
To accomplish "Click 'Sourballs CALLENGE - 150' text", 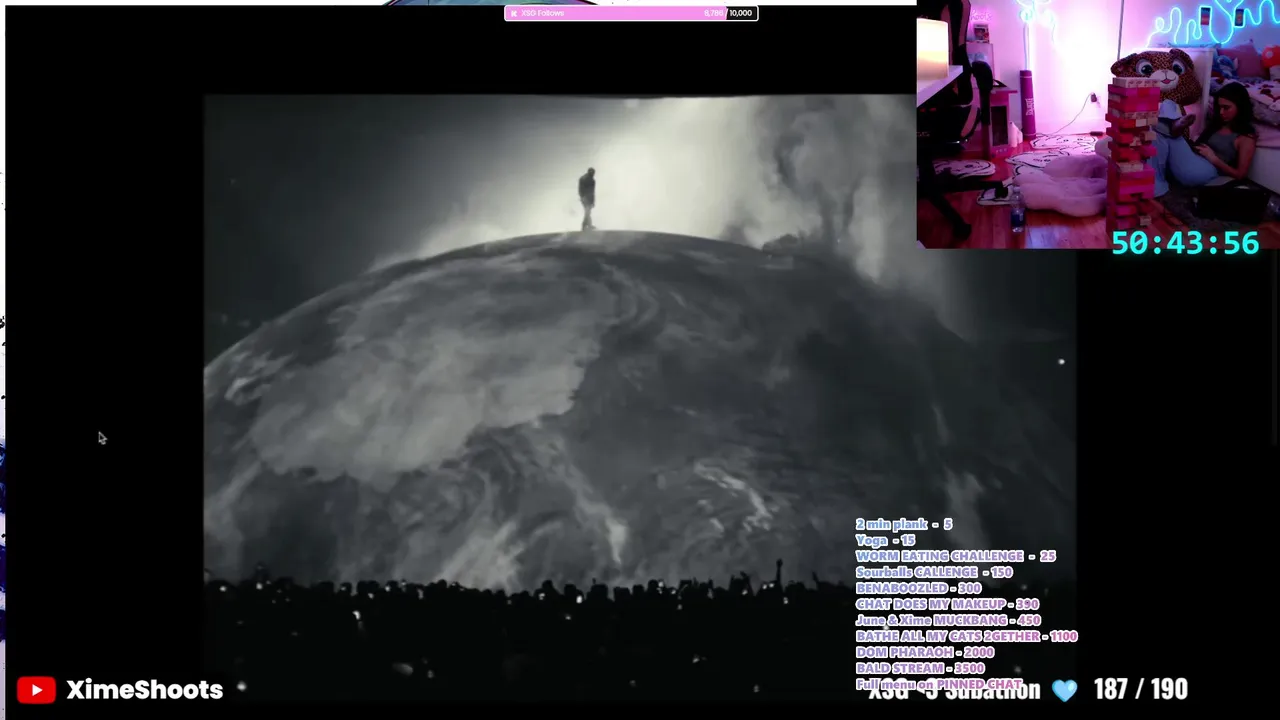I will coord(934,572).
